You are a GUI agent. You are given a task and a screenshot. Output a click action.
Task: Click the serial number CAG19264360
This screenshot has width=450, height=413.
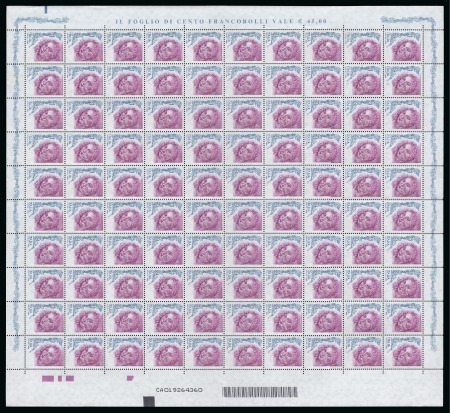pyautogui.click(x=179, y=390)
